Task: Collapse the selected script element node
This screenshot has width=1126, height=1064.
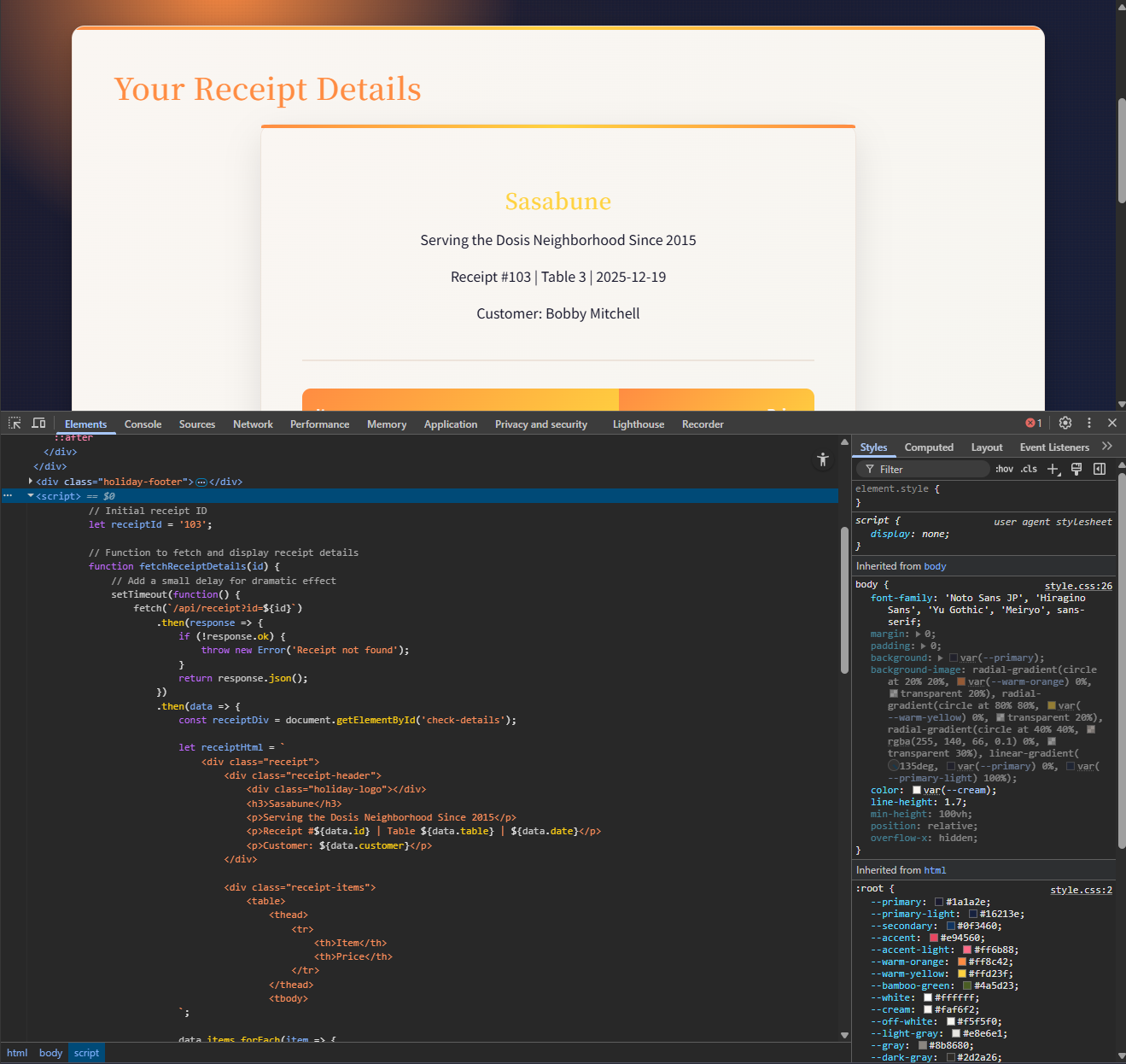Action: pos(31,495)
